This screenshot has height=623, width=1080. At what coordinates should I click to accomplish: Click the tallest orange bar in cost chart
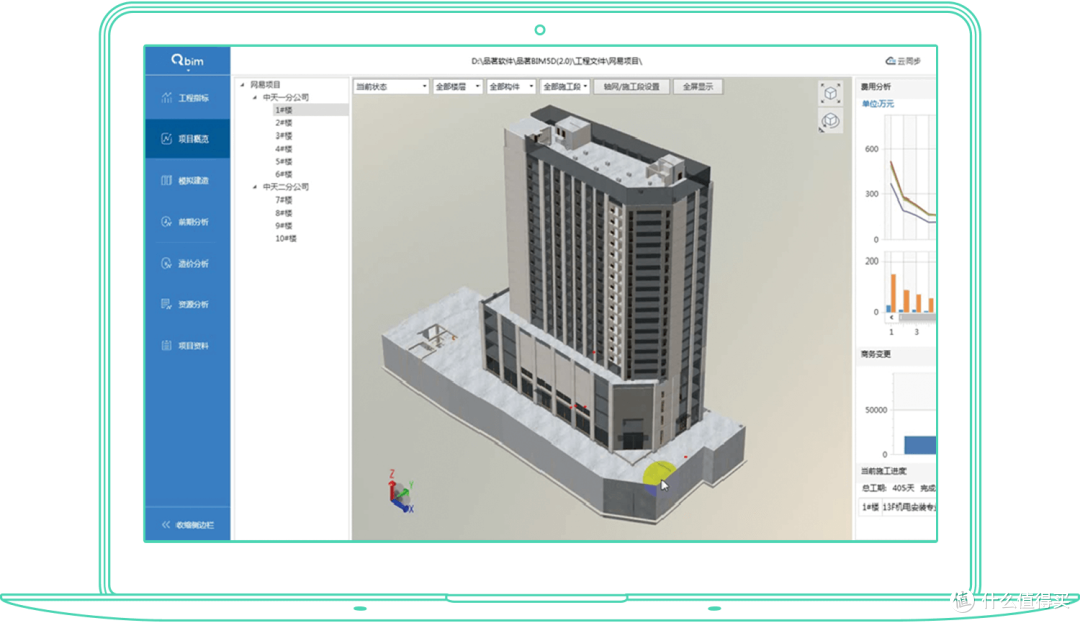893,293
